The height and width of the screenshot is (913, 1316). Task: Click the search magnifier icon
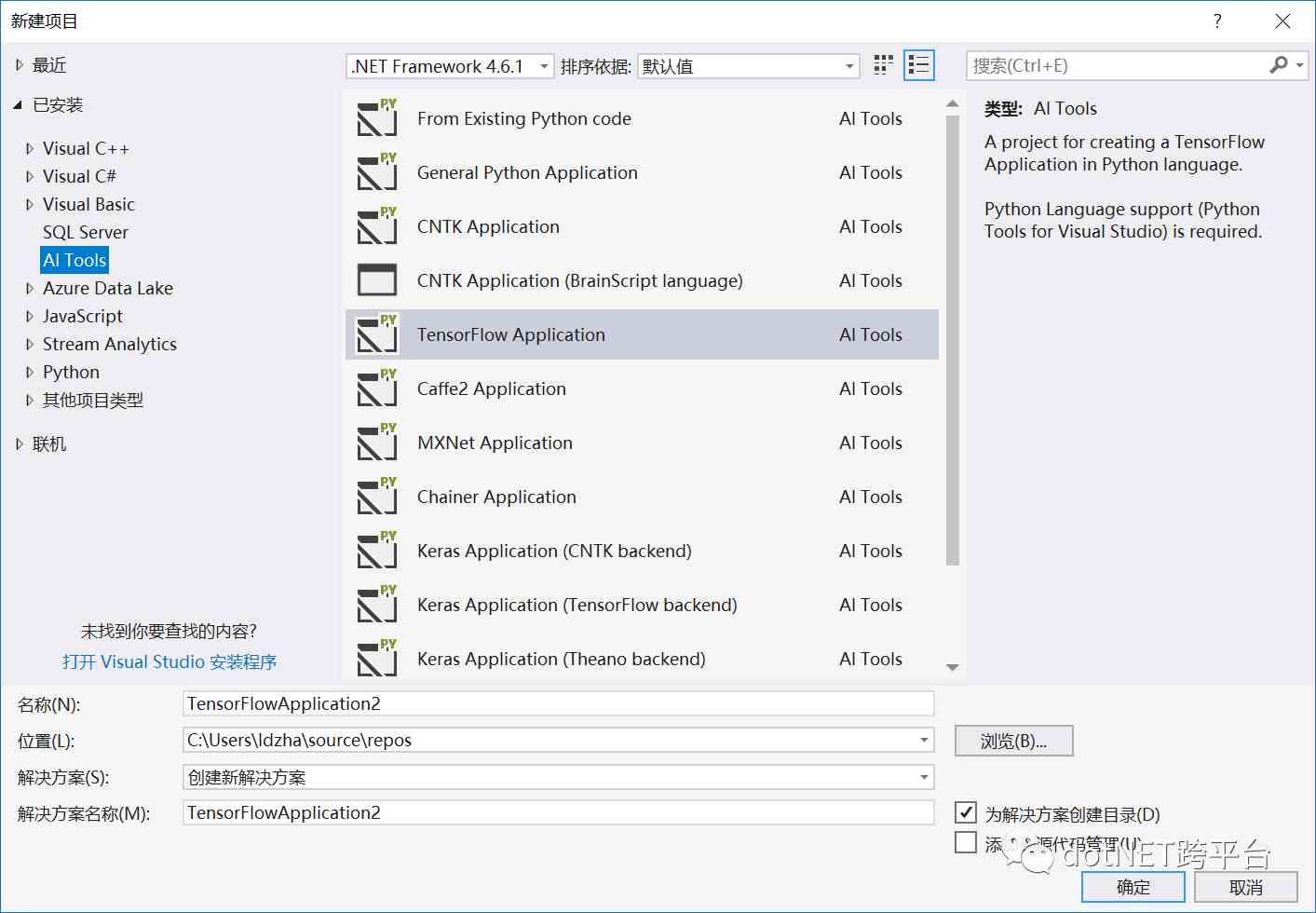pos(1279,65)
